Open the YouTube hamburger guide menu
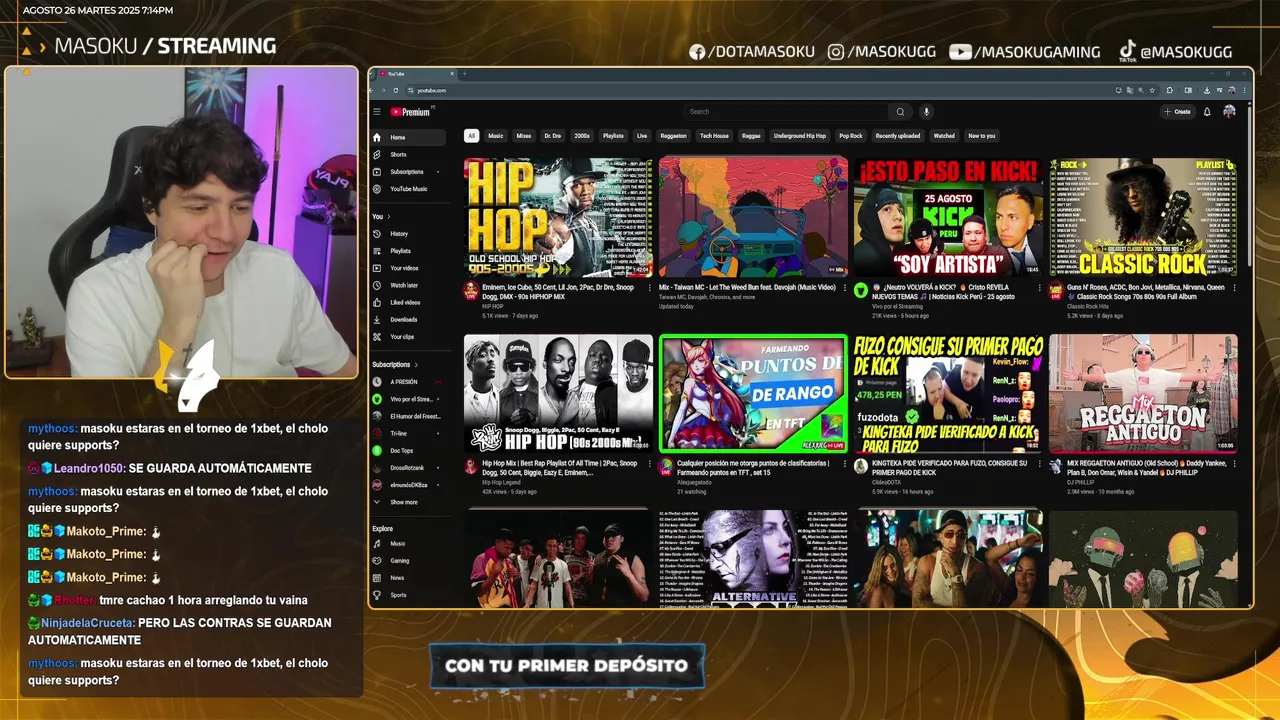 coord(377,112)
